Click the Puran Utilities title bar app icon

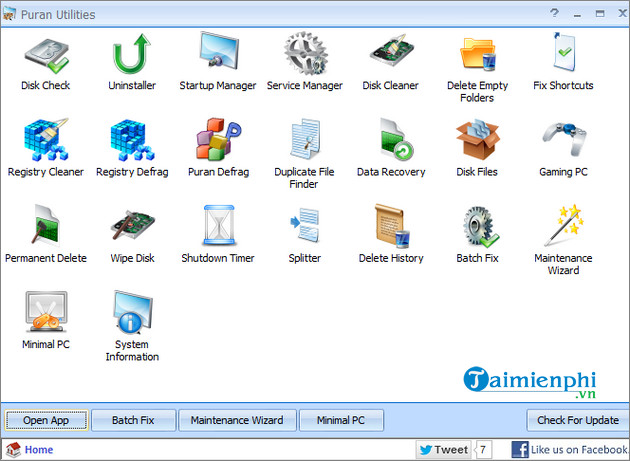click(x=9, y=14)
